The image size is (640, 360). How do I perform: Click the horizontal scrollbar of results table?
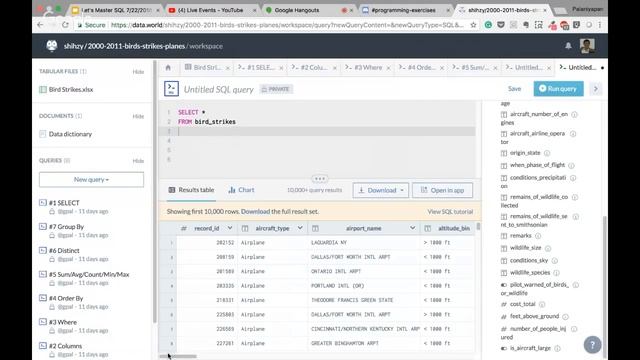click(178, 356)
